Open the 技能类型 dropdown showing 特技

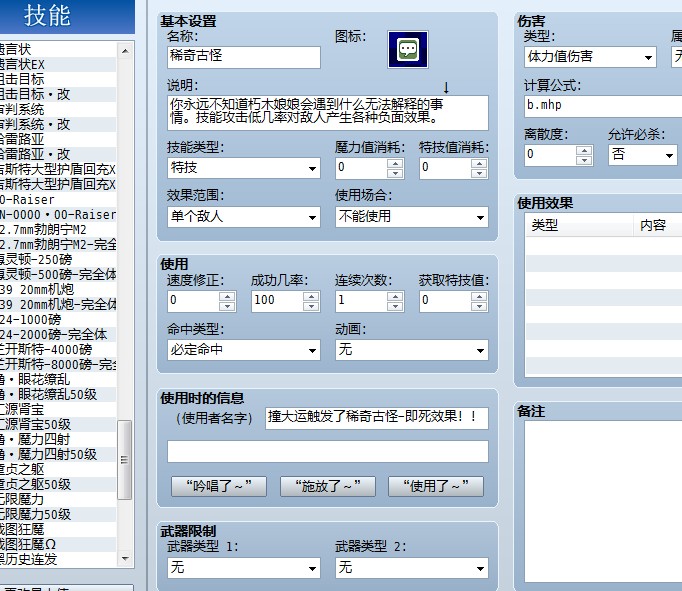(244, 168)
